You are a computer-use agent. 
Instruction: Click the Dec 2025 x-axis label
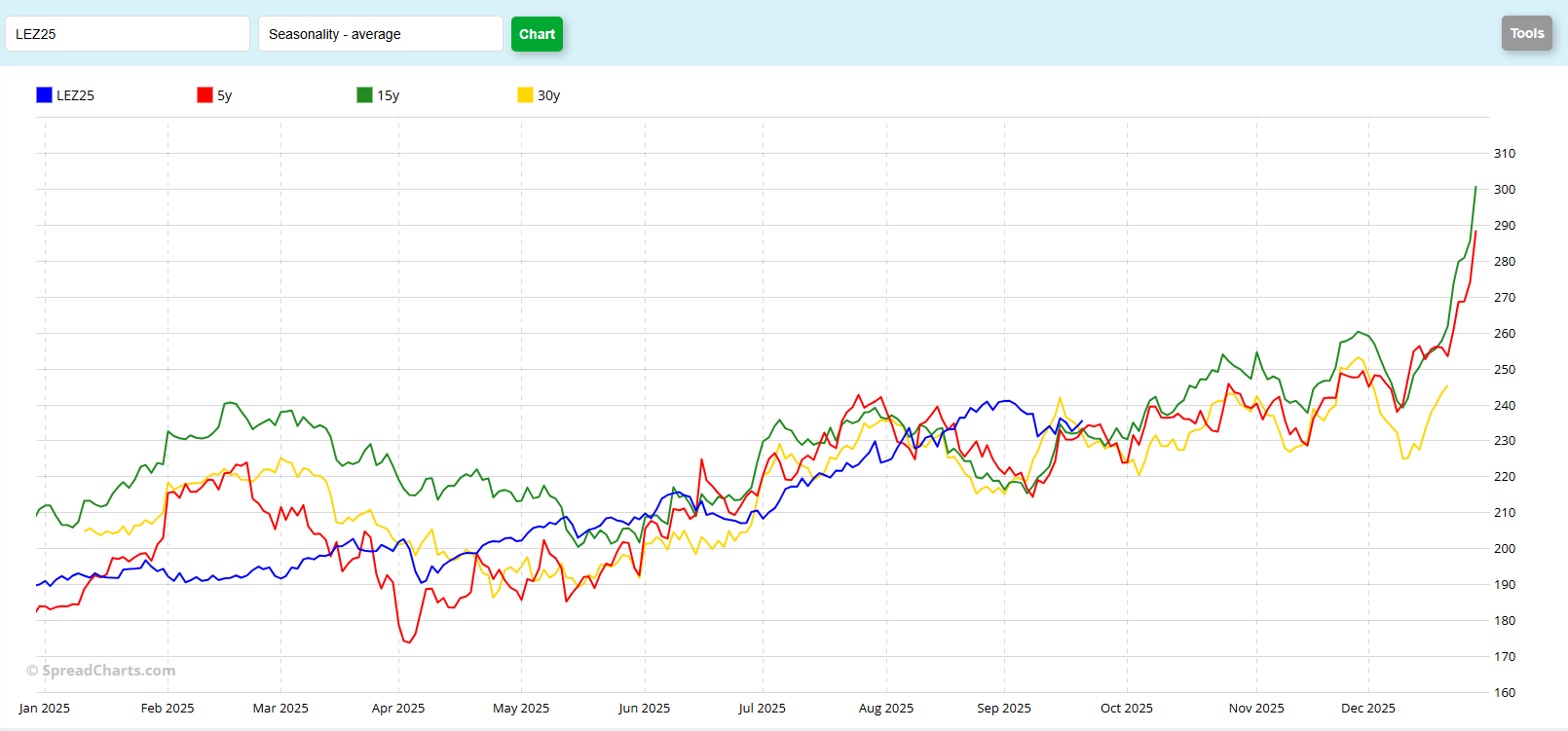1367,708
